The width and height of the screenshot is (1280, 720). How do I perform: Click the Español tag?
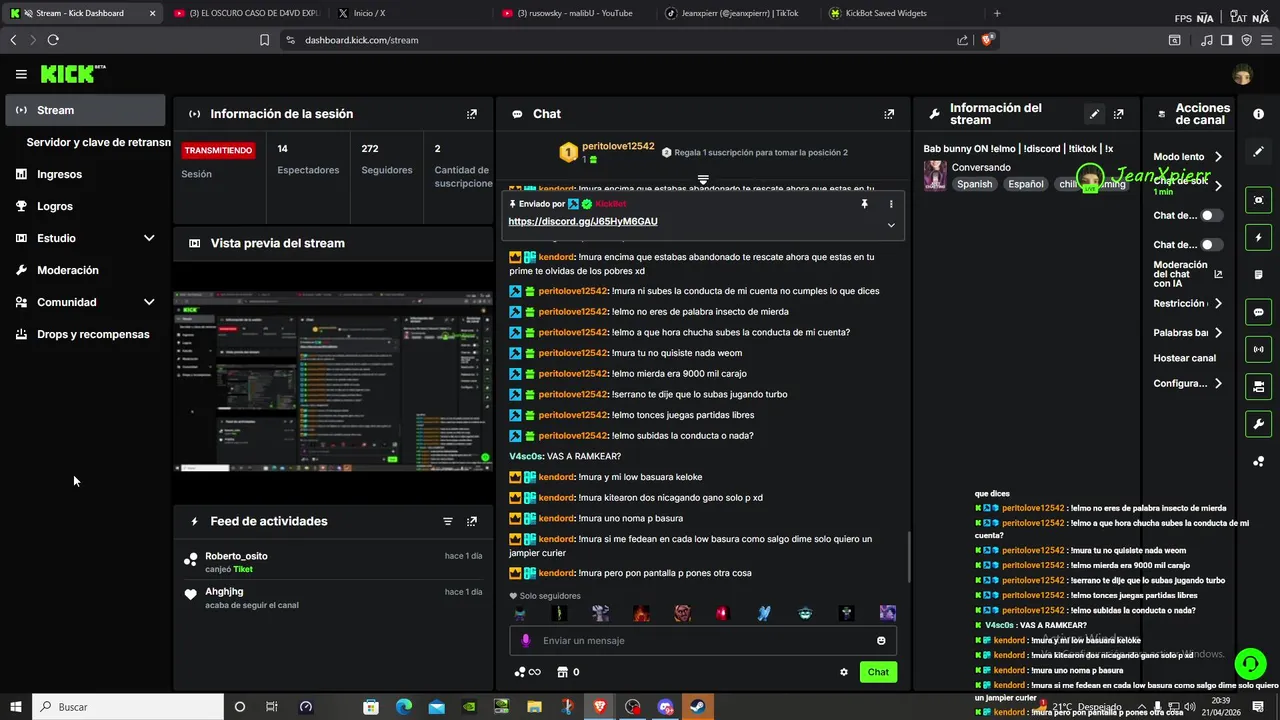click(x=1026, y=184)
